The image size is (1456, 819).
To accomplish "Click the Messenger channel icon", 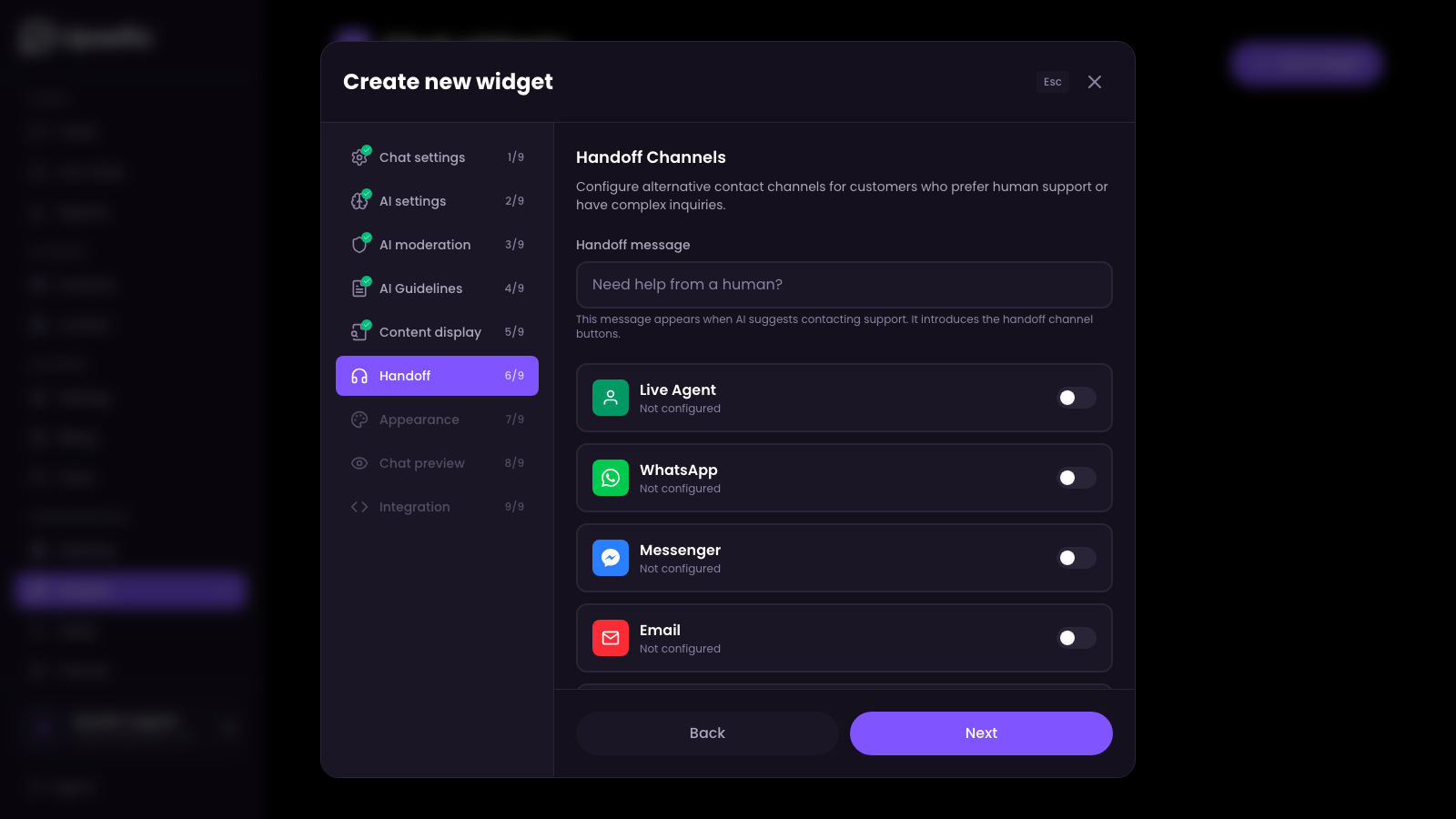I will click(x=611, y=558).
